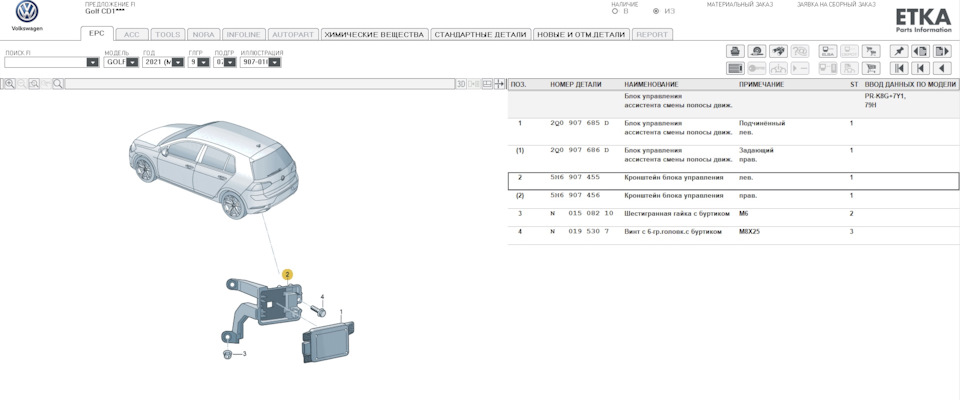
Task: Switch to the AUTOPART tab
Action: tap(293, 35)
